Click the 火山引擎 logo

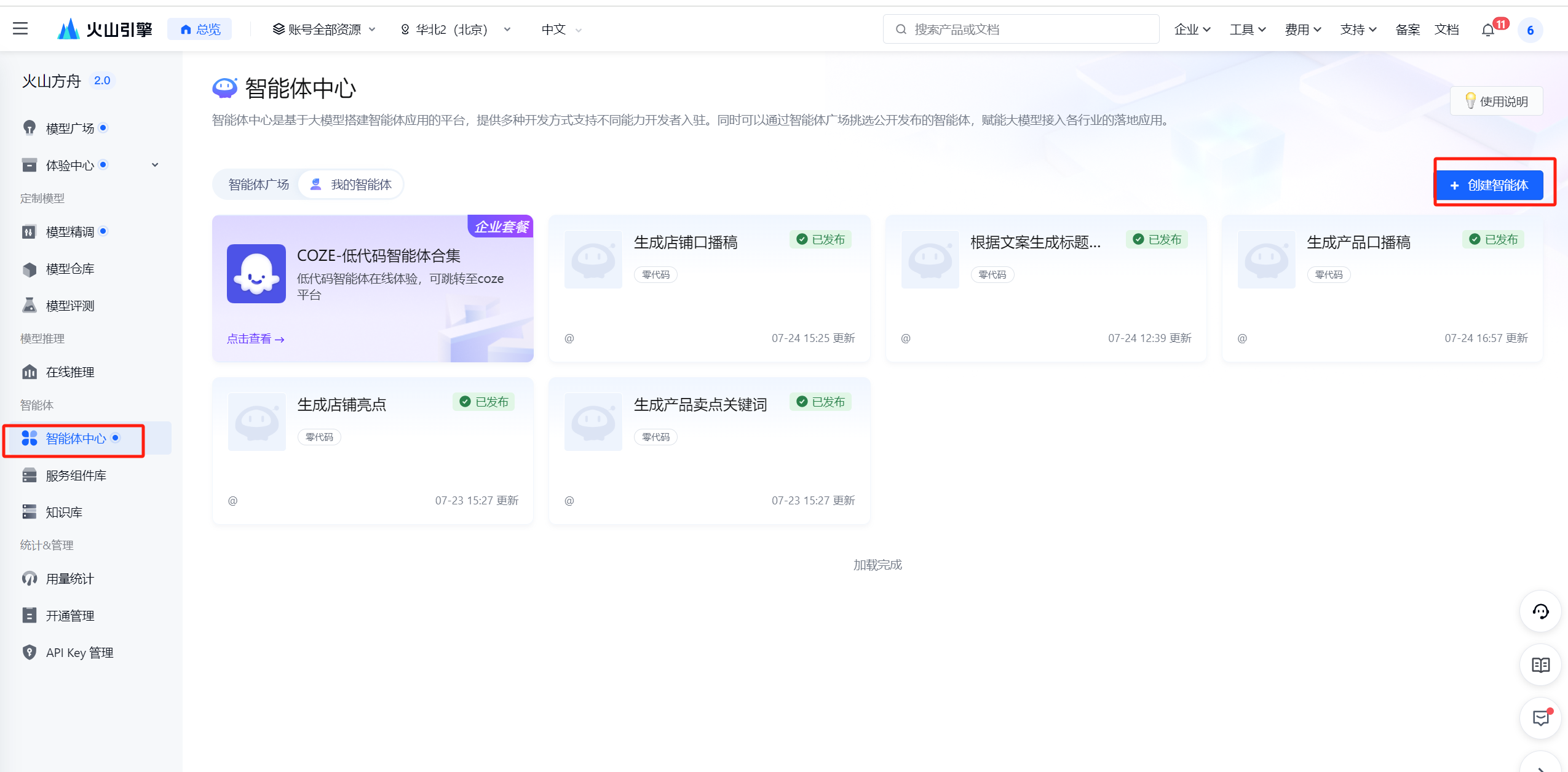point(105,29)
